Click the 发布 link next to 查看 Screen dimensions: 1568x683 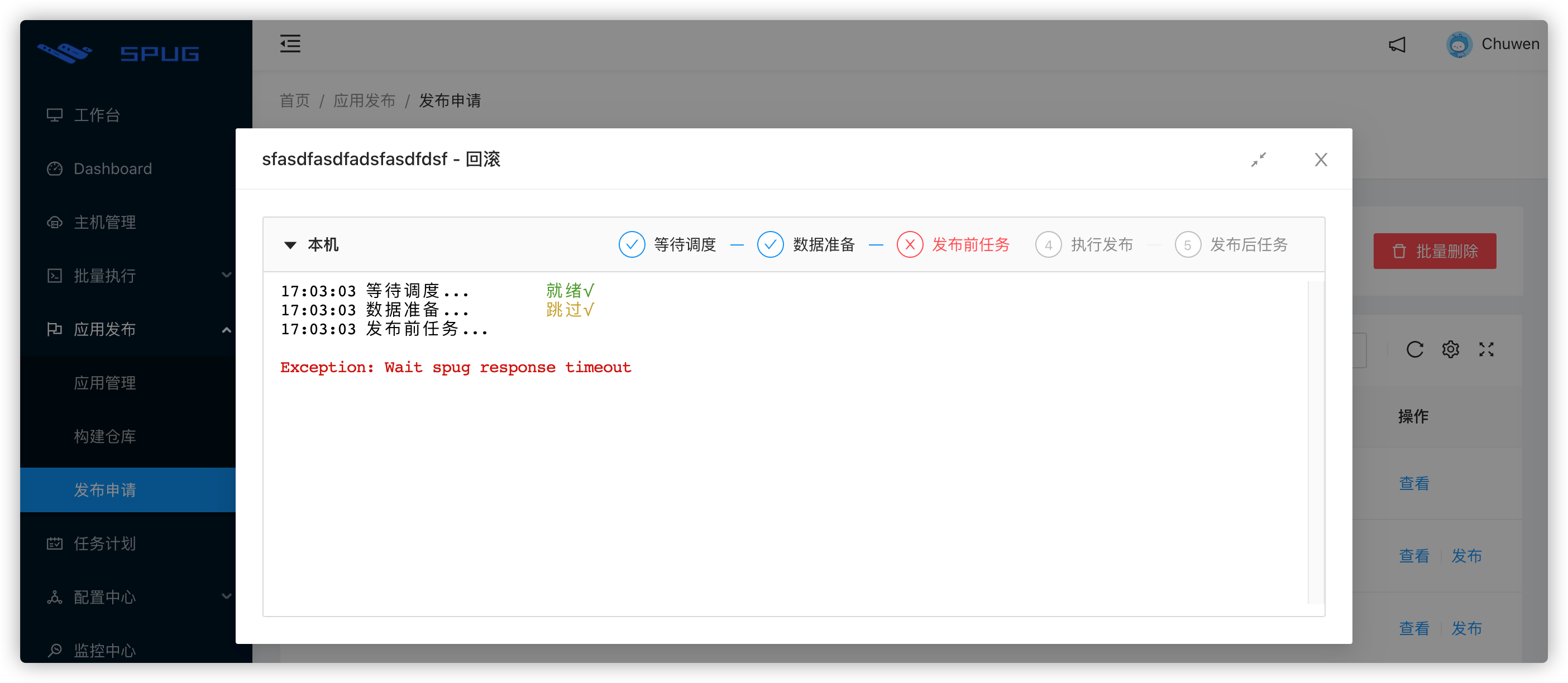click(1467, 555)
